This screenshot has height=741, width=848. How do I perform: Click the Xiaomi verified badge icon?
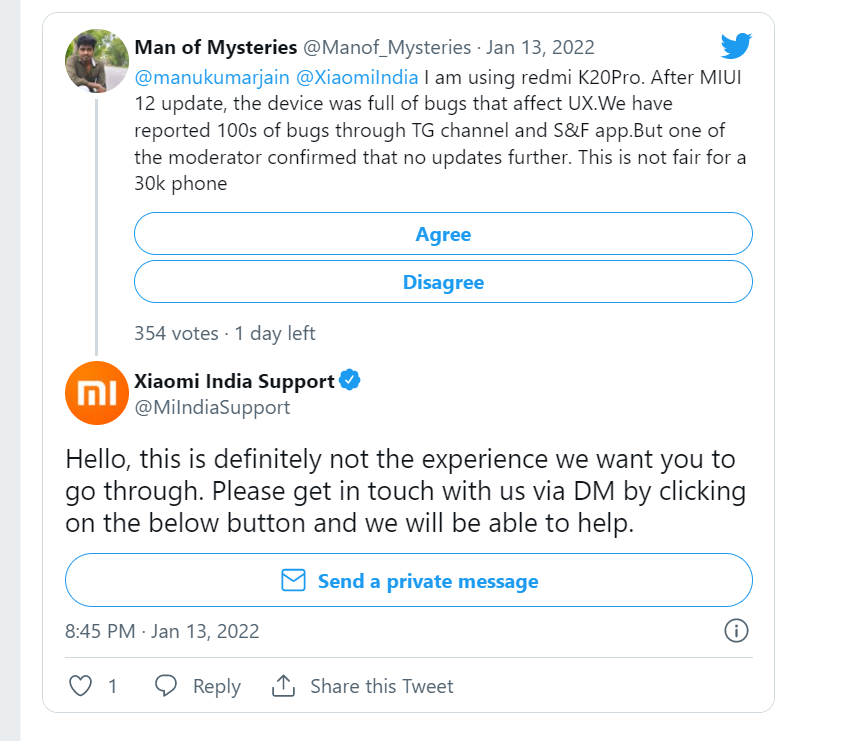pos(350,381)
